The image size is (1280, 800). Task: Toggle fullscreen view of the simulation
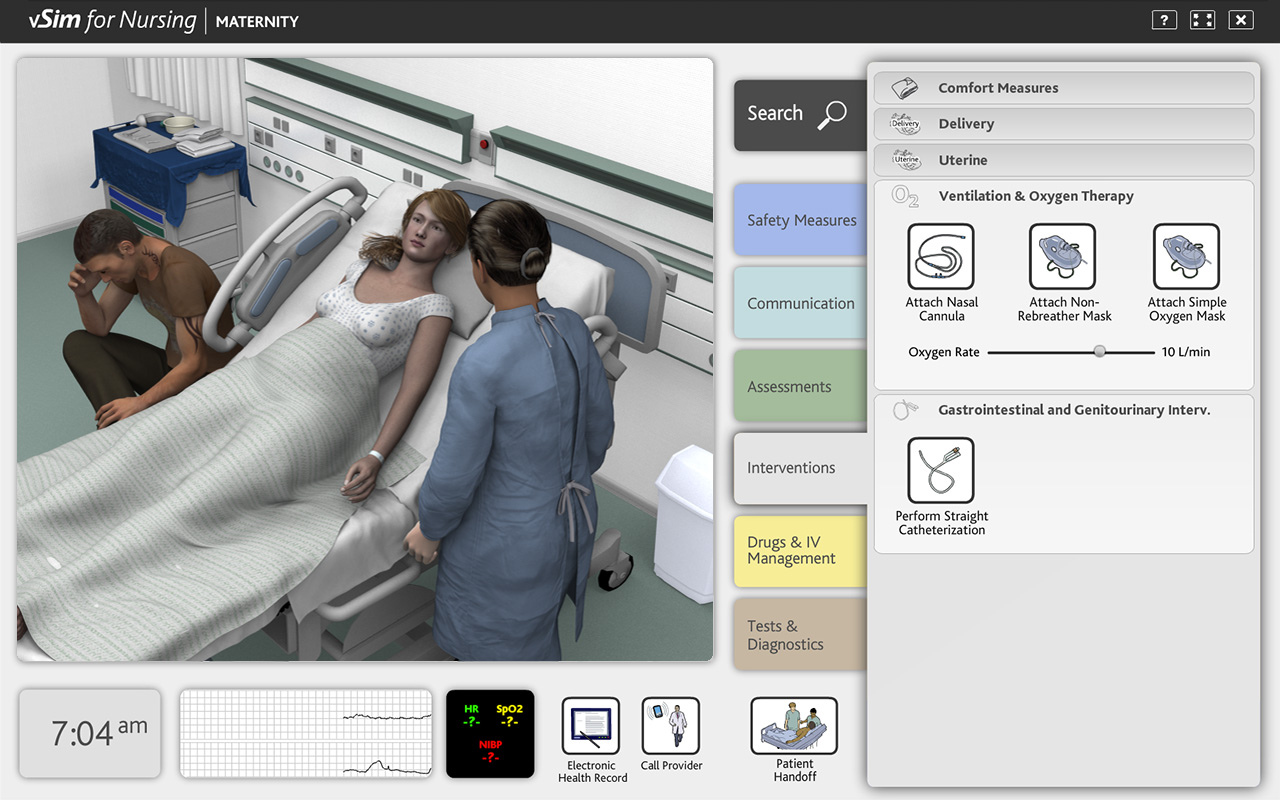(1202, 19)
